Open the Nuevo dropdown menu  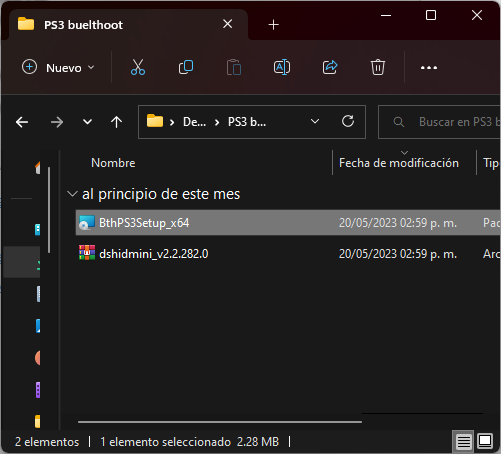[58, 68]
